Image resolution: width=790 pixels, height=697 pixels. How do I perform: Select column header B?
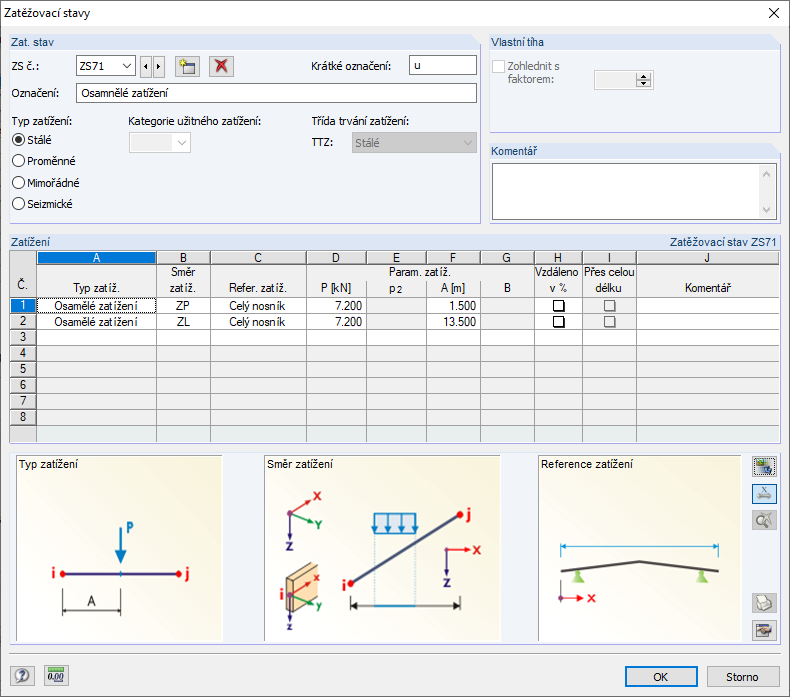click(x=183, y=258)
